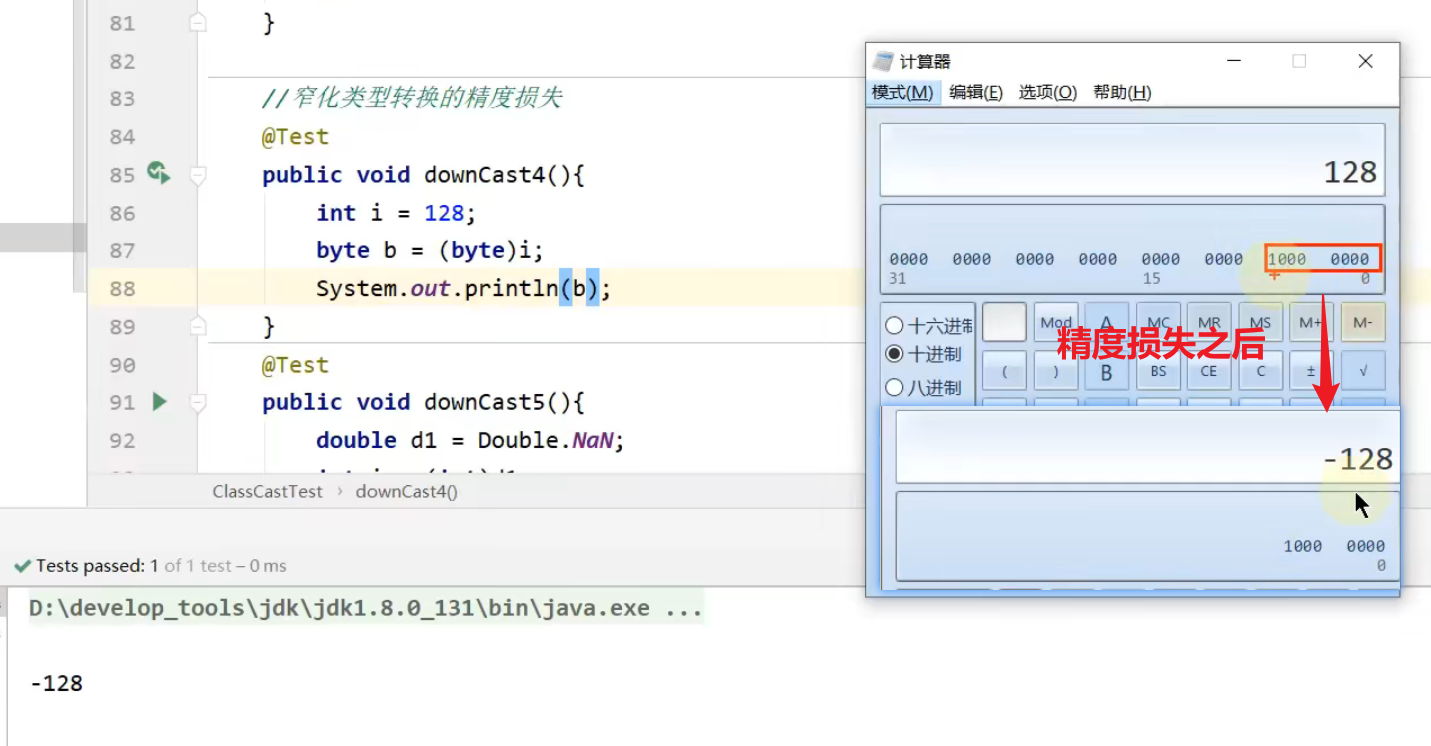1431x746 pixels.
Task: Click the √ square root key
Action: tap(1362, 371)
